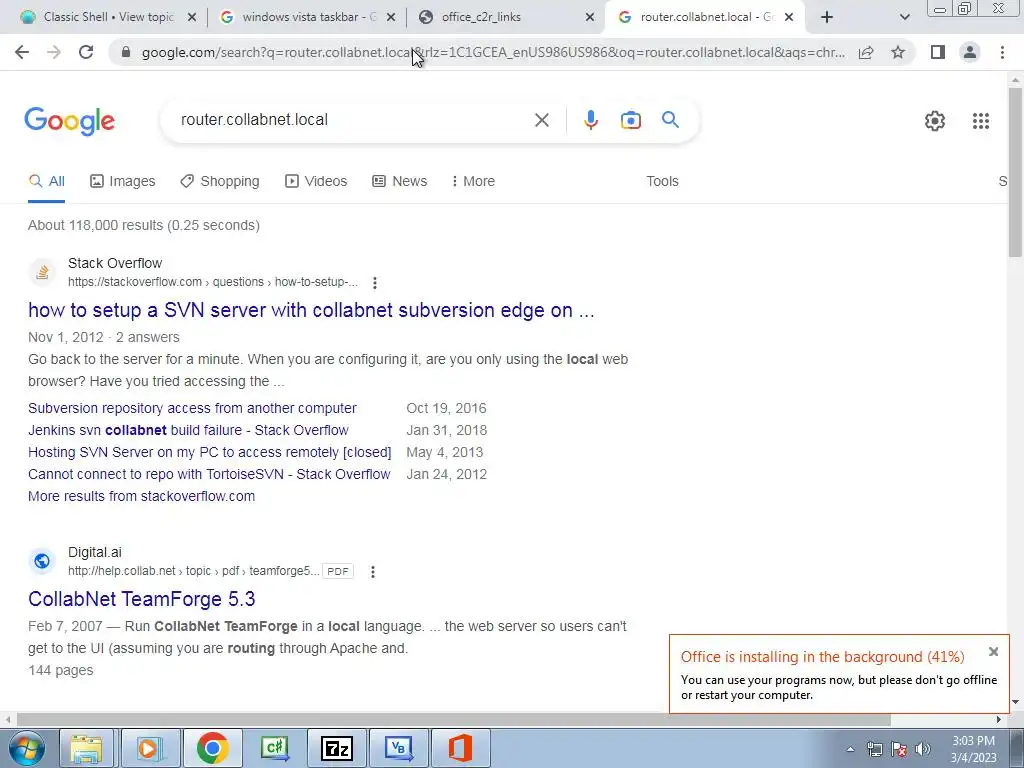Select the Videos search tab
This screenshot has height=768, width=1024.
[316, 181]
